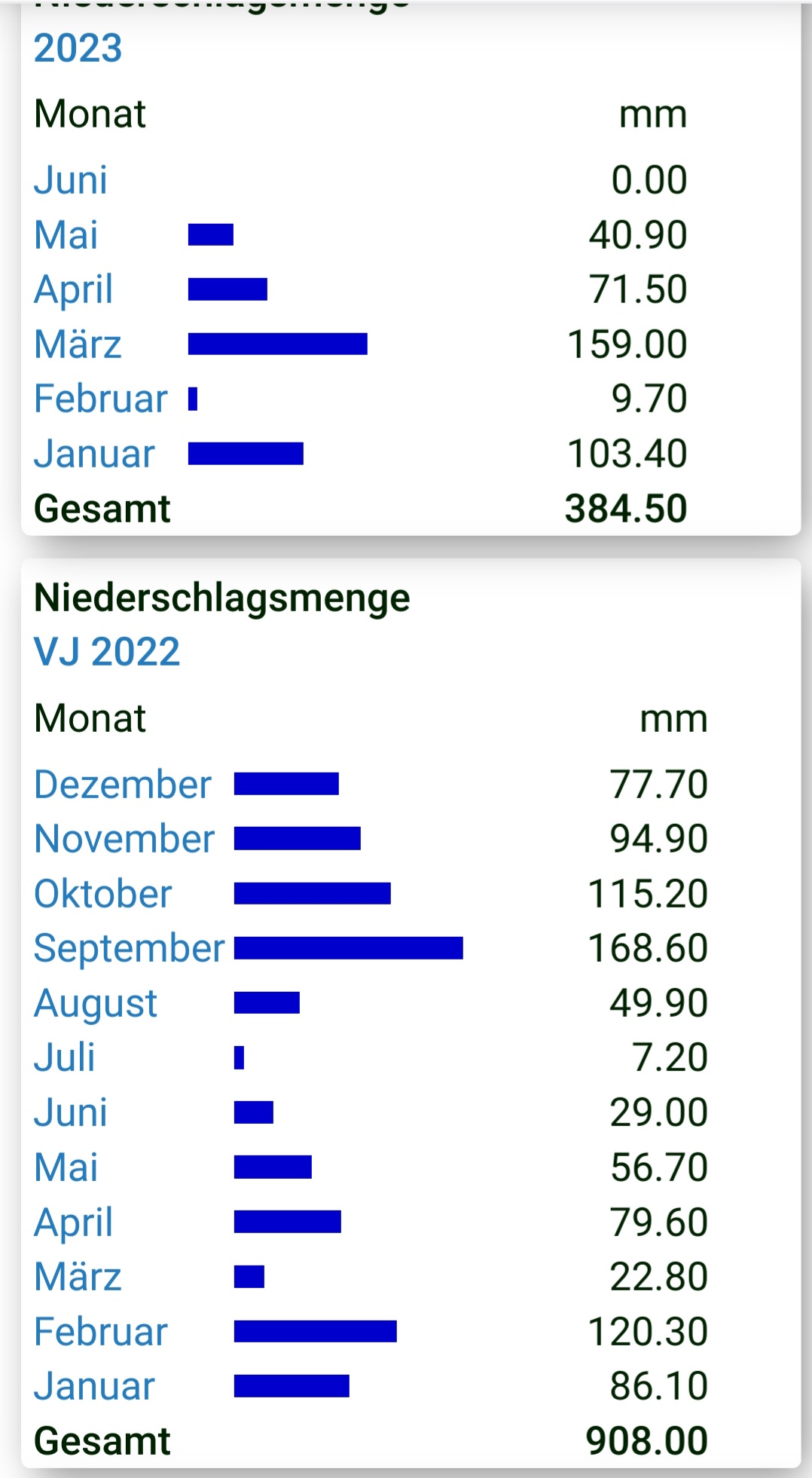
Task: Click the 2023 Gesamt total 384.50
Action: [x=626, y=509]
